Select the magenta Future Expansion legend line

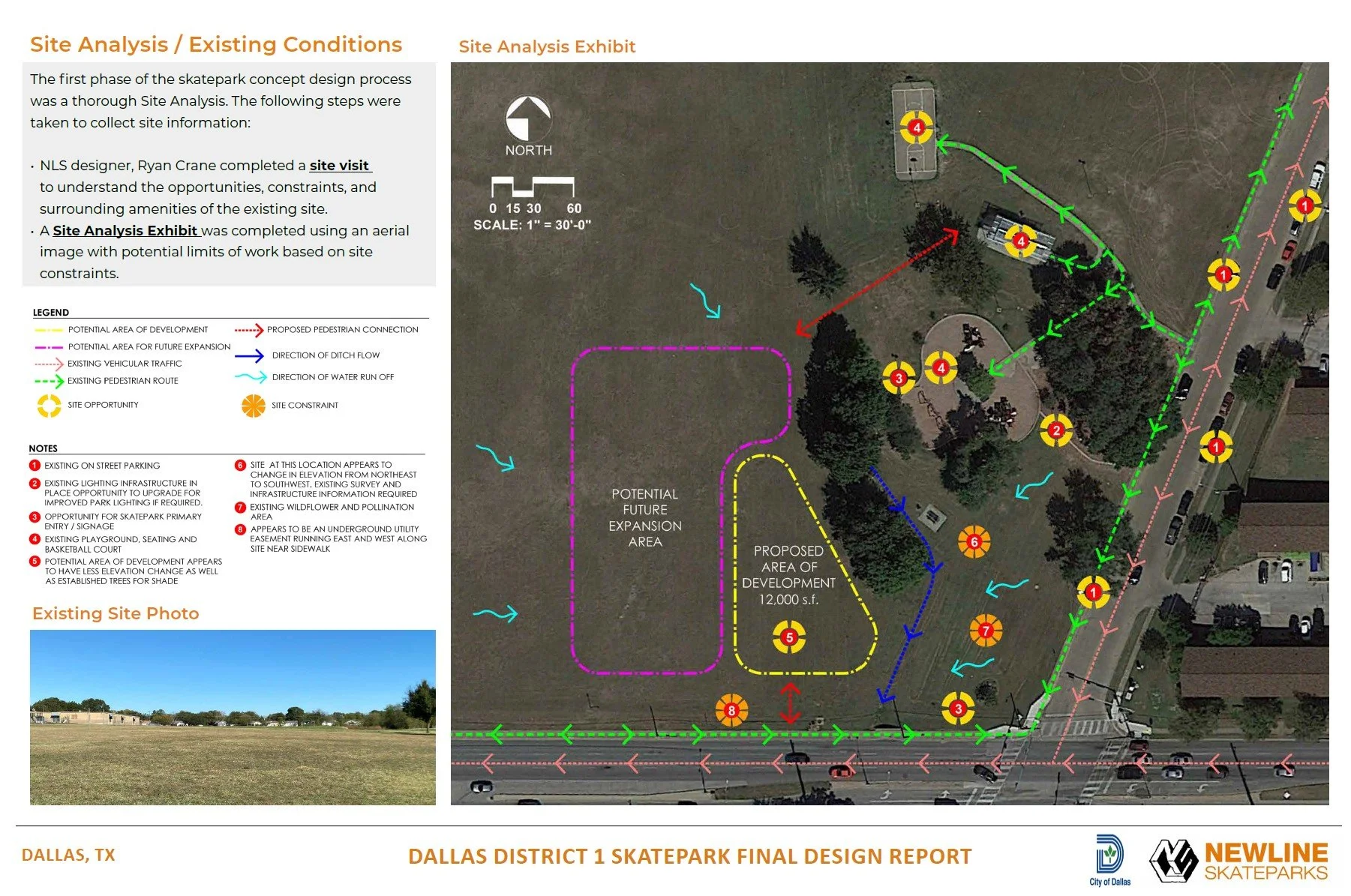click(49, 347)
